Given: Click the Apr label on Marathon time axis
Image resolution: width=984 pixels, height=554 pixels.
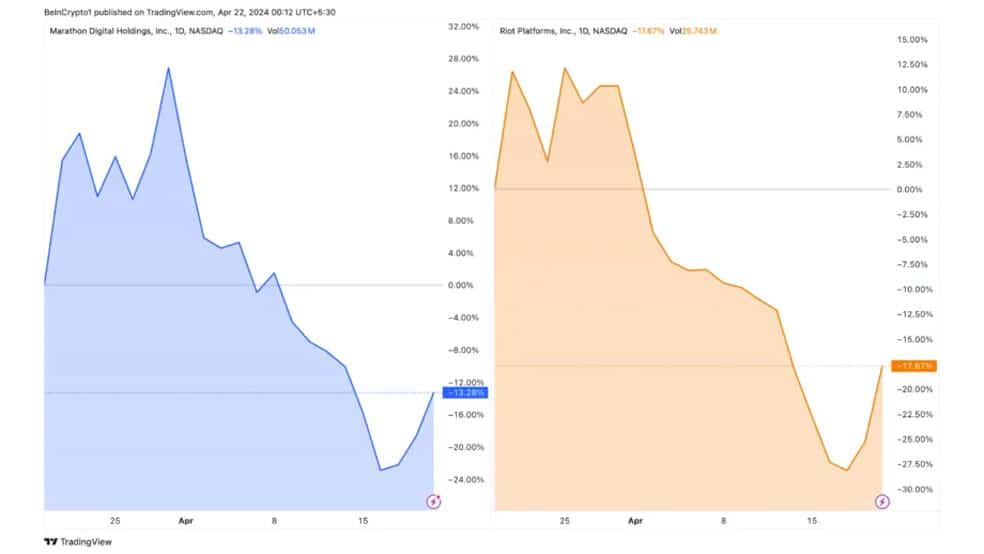Looking at the screenshot, I should tap(186, 521).
